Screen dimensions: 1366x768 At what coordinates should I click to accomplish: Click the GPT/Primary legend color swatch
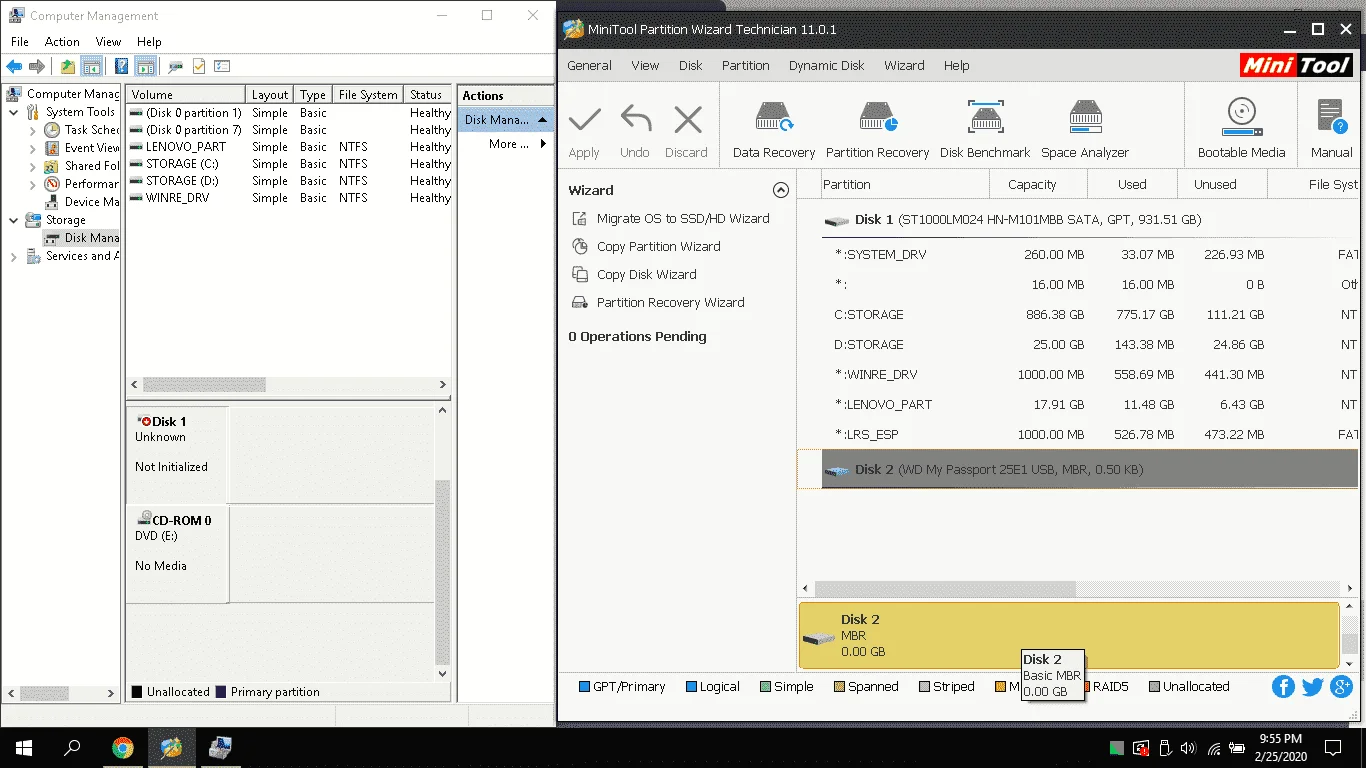(584, 687)
